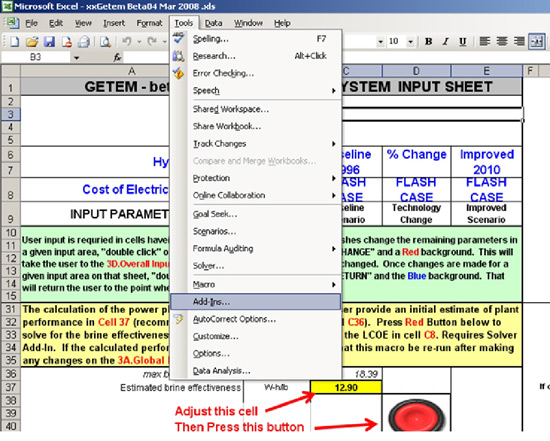Toggle Bold formatting
The width and height of the screenshot is (550, 441).
428,42
